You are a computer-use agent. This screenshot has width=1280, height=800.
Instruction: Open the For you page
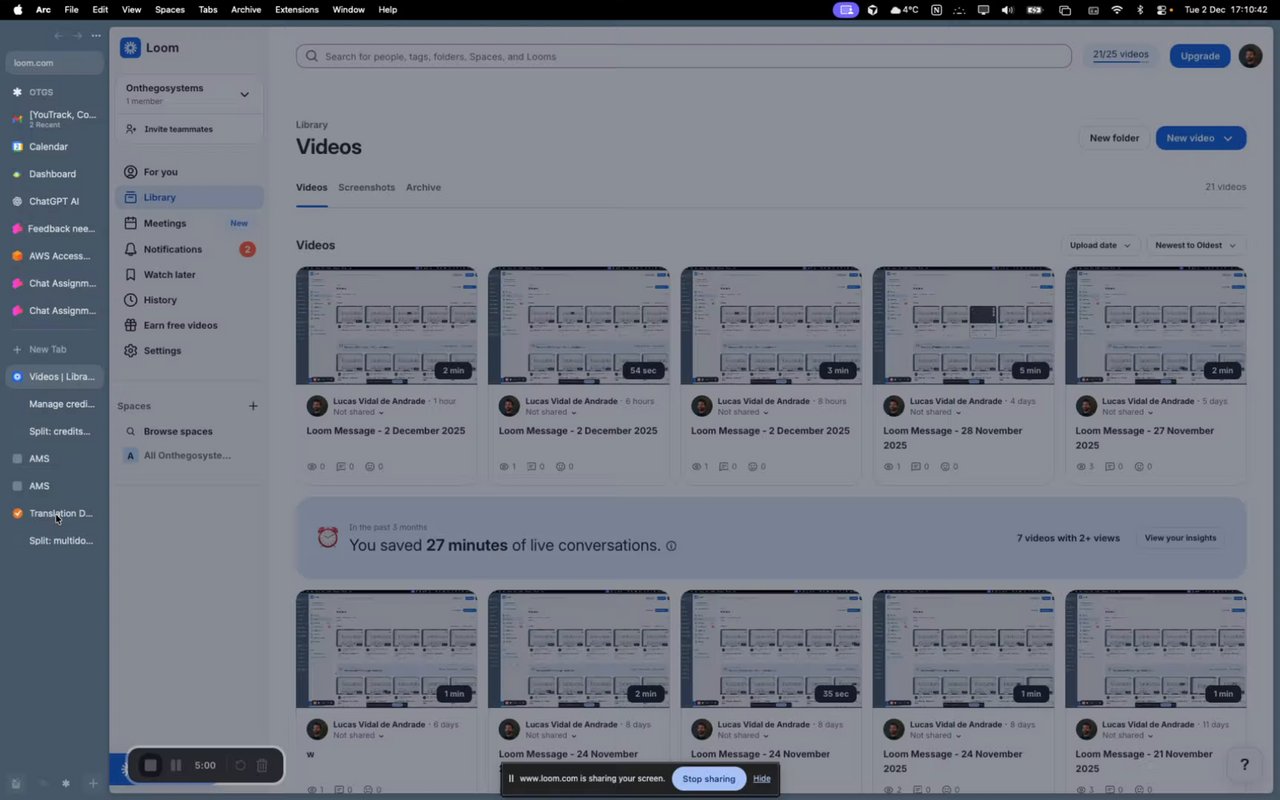(x=189, y=172)
